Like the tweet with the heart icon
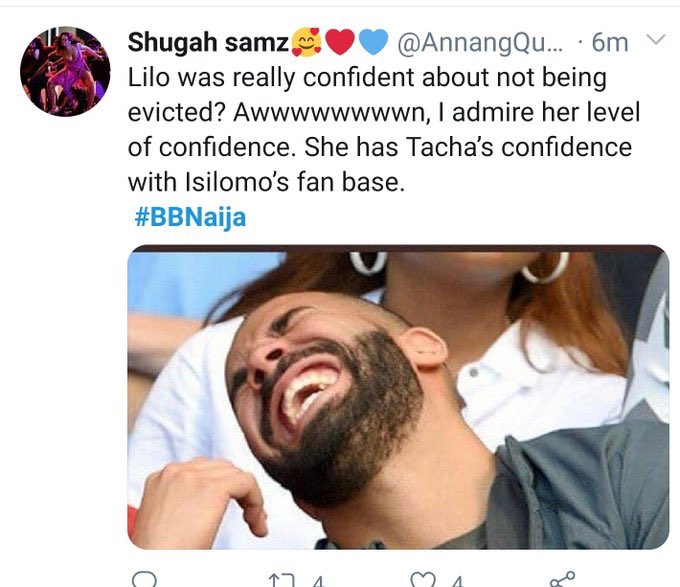Image resolution: width=680 pixels, height=587 pixels. [x=424, y=579]
